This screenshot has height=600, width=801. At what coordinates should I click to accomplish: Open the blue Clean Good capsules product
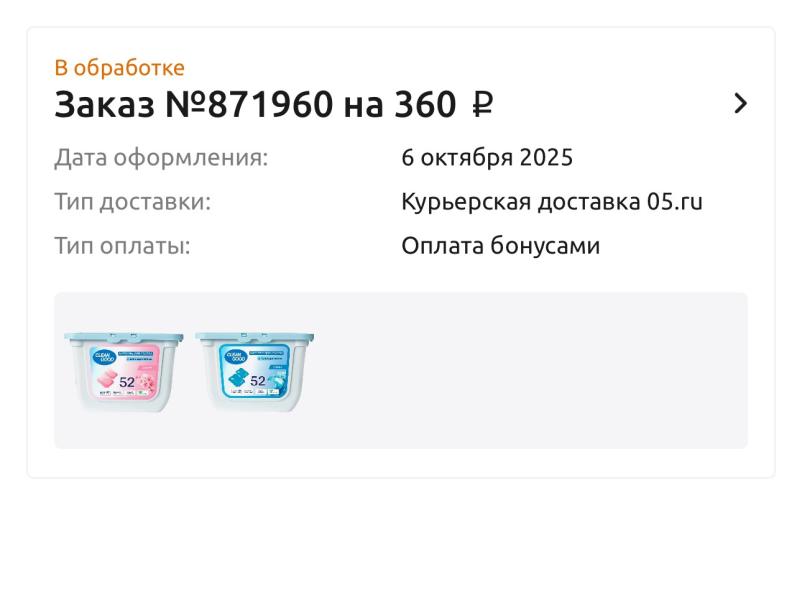pos(254,372)
